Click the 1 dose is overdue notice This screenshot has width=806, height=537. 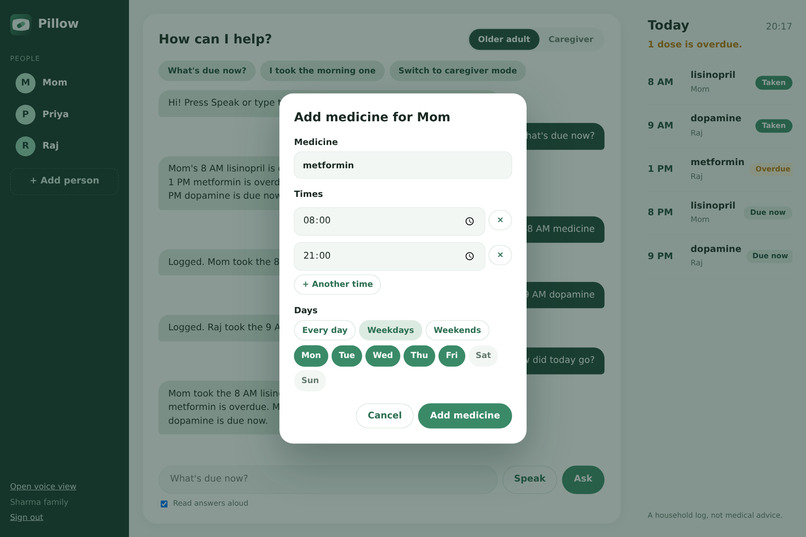pyautogui.click(x=694, y=45)
